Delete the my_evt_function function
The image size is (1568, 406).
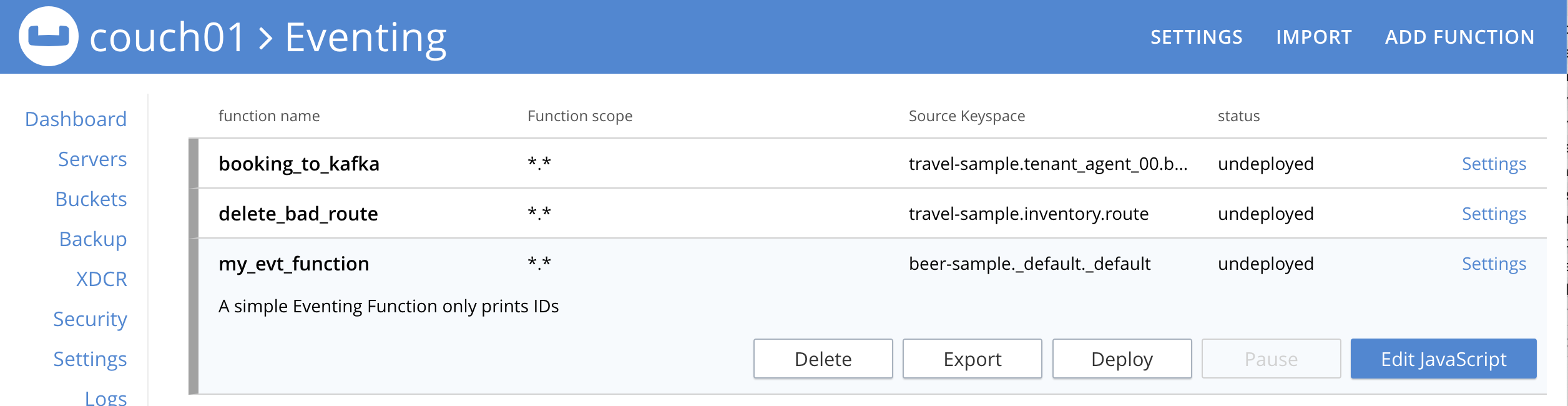823,359
